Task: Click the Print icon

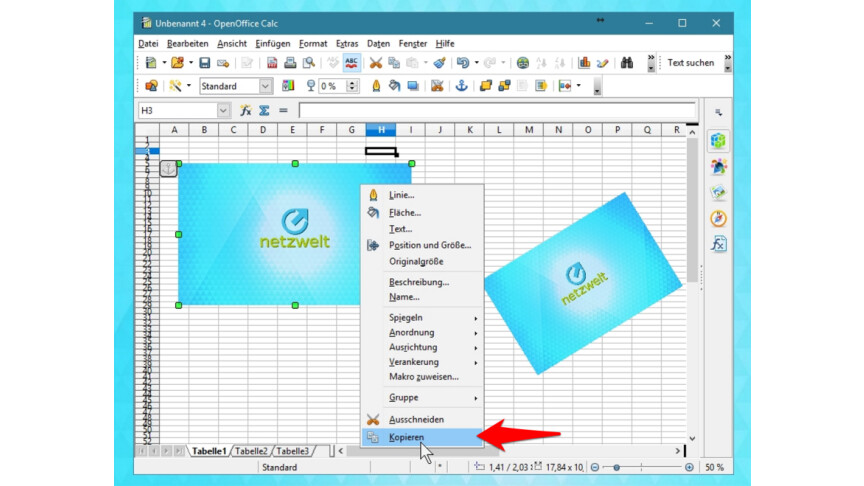Action: pos(290,63)
